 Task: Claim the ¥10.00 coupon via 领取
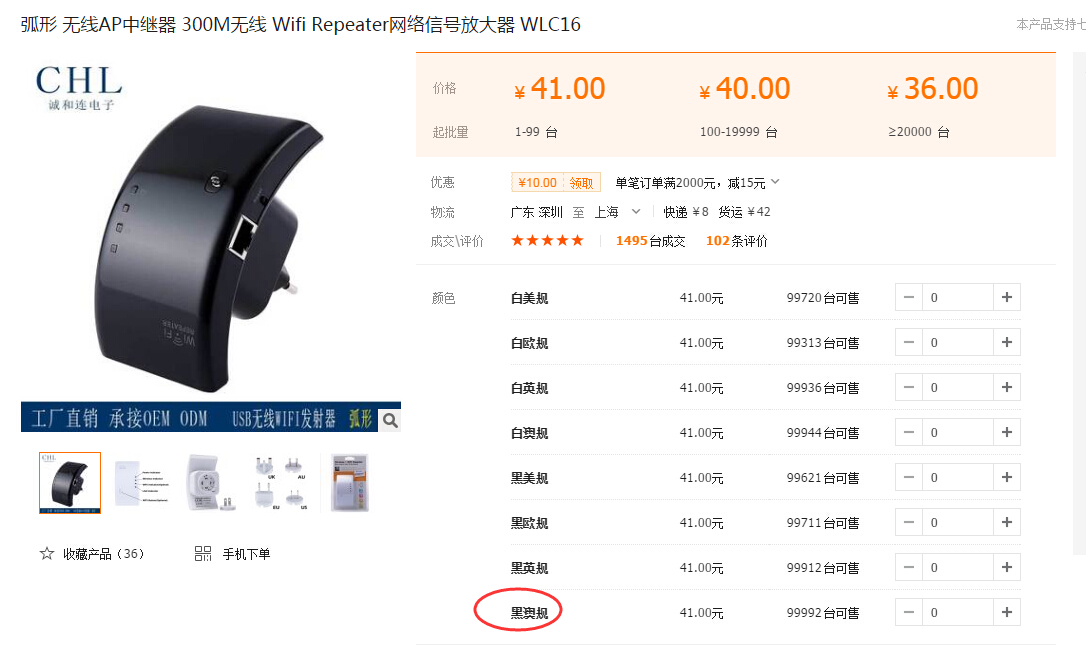point(581,183)
